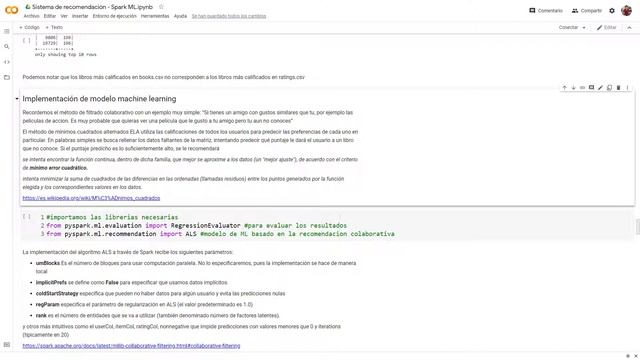Delete the cell with trash icon

(x=618, y=88)
